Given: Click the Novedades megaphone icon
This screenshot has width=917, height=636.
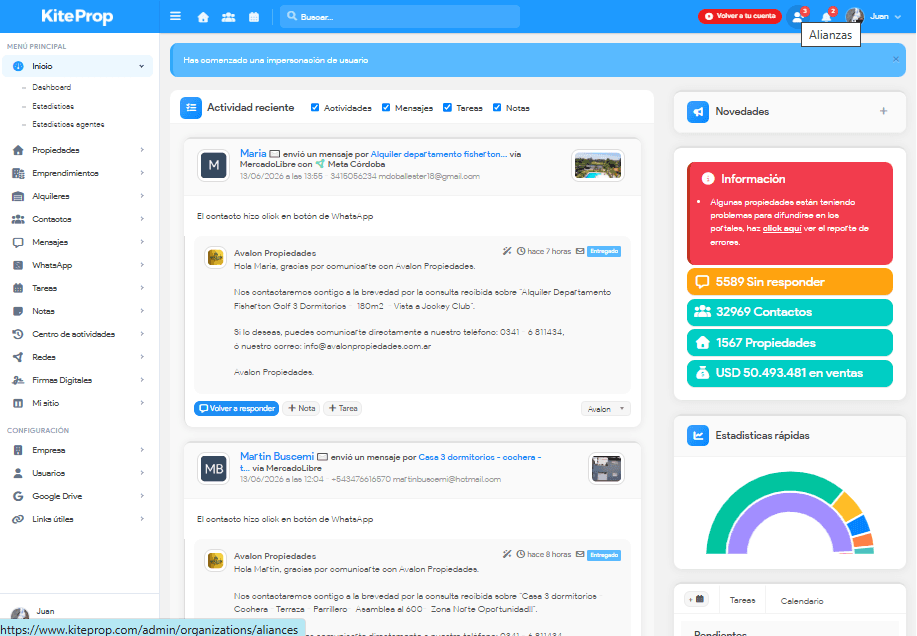Looking at the screenshot, I should coord(698,112).
